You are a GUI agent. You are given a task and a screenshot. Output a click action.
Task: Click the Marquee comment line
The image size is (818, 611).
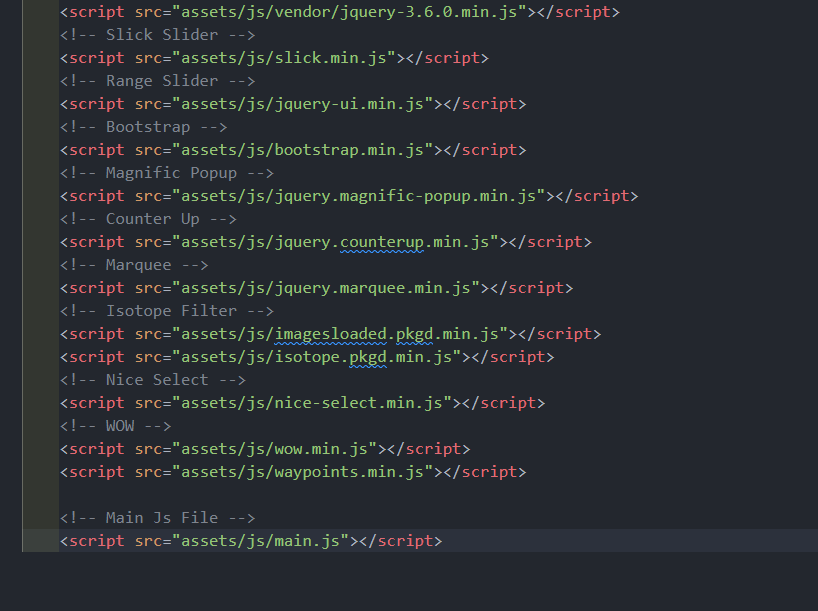134,265
